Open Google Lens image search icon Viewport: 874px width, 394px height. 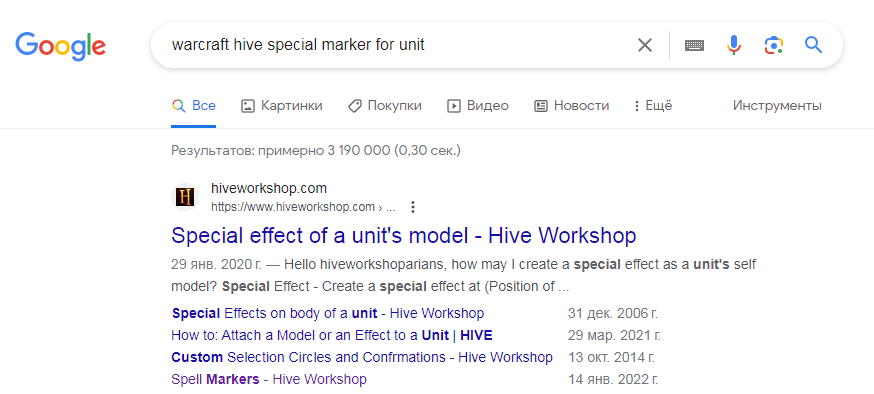(x=774, y=45)
